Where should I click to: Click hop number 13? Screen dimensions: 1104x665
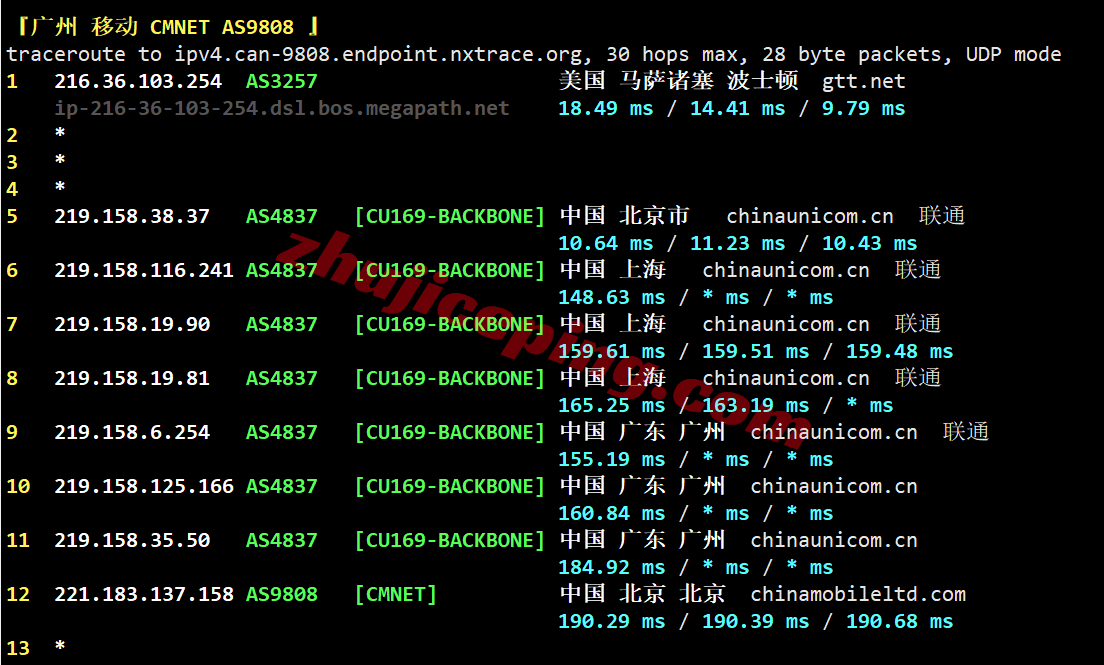18,649
